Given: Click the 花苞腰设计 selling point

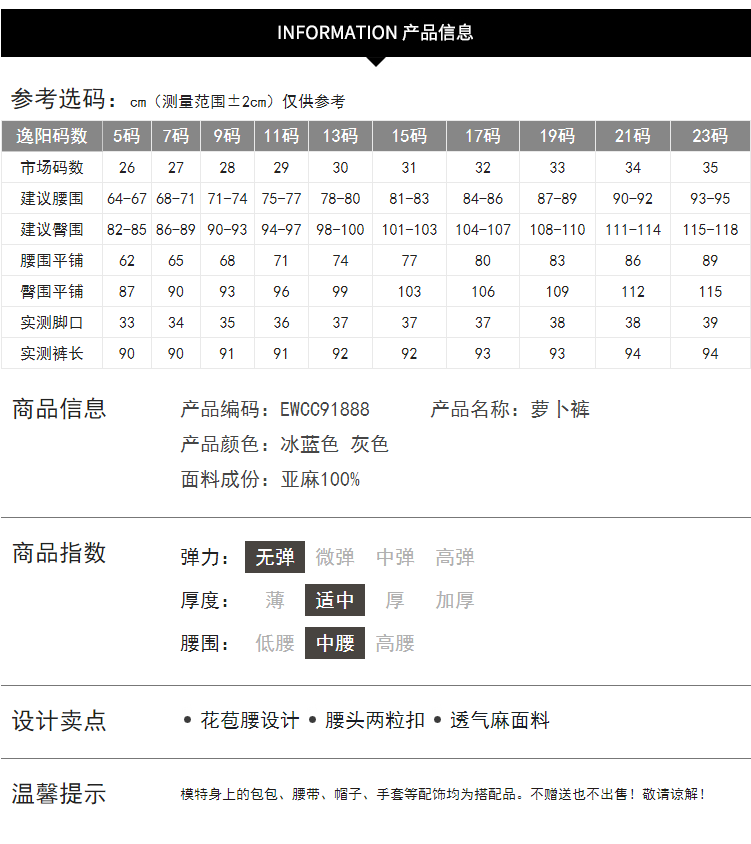Looking at the screenshot, I should 250,720.
